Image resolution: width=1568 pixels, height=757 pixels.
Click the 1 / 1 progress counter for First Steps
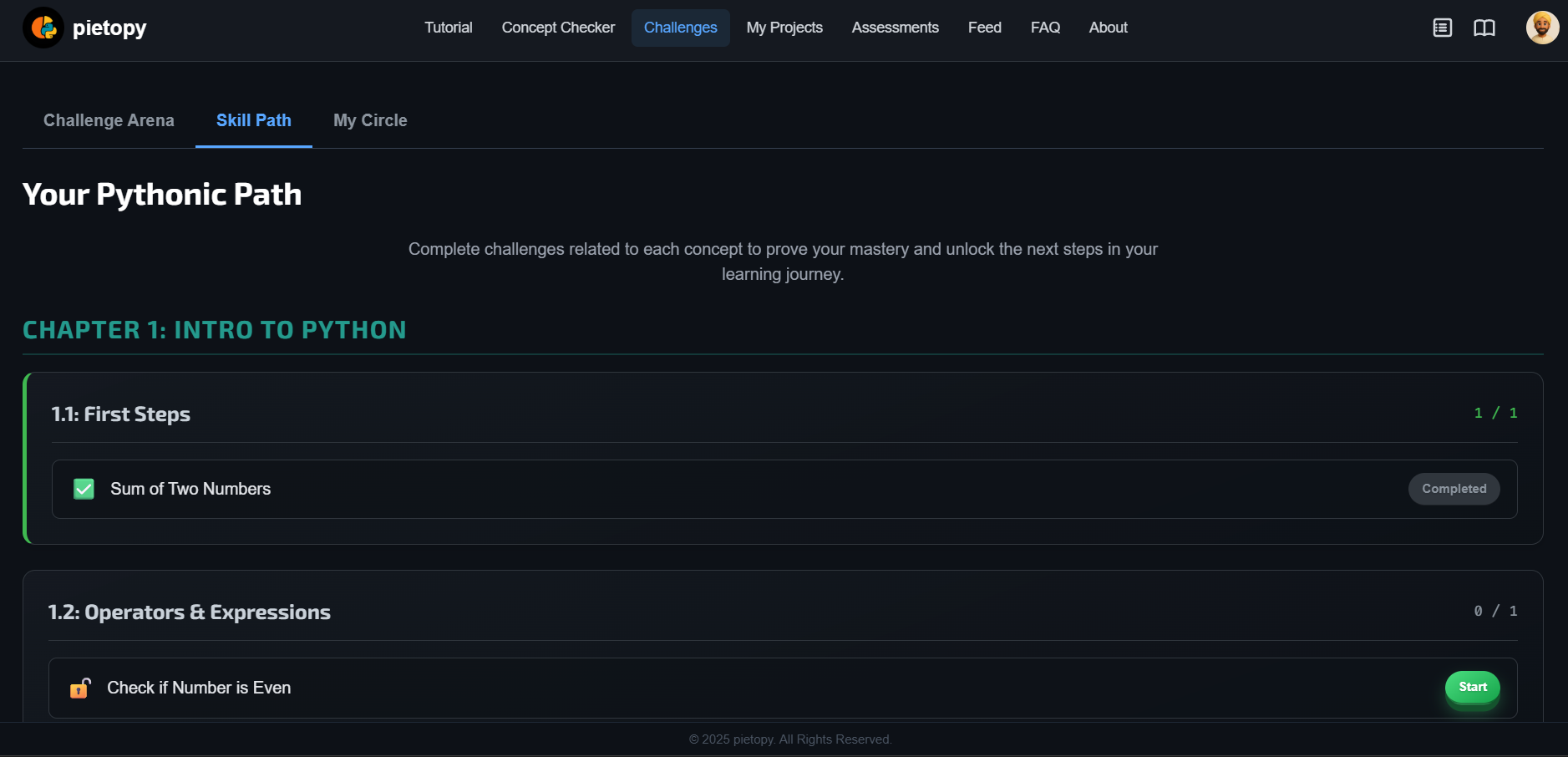[x=1495, y=413]
